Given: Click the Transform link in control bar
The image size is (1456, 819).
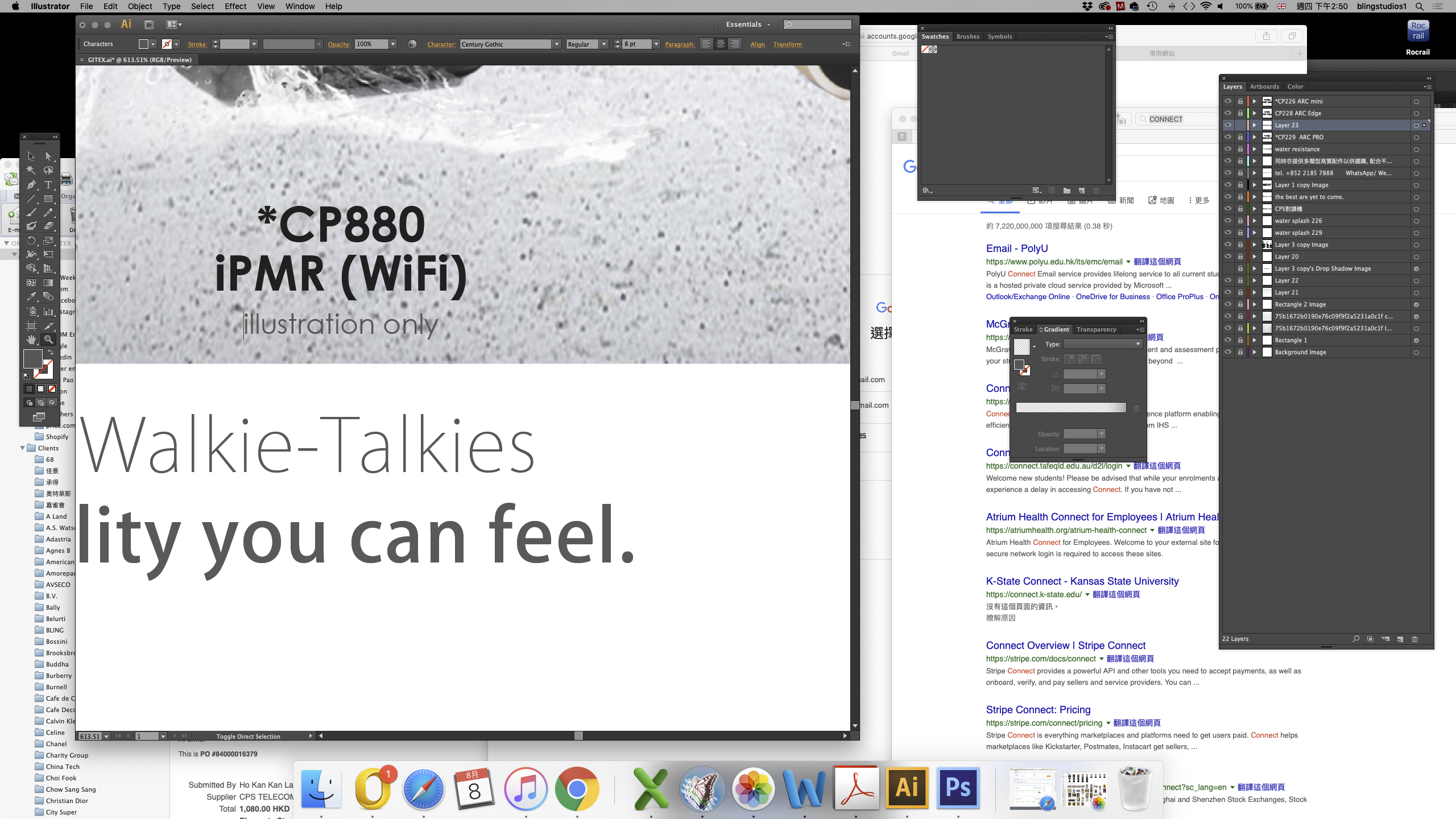Looking at the screenshot, I should (x=787, y=44).
